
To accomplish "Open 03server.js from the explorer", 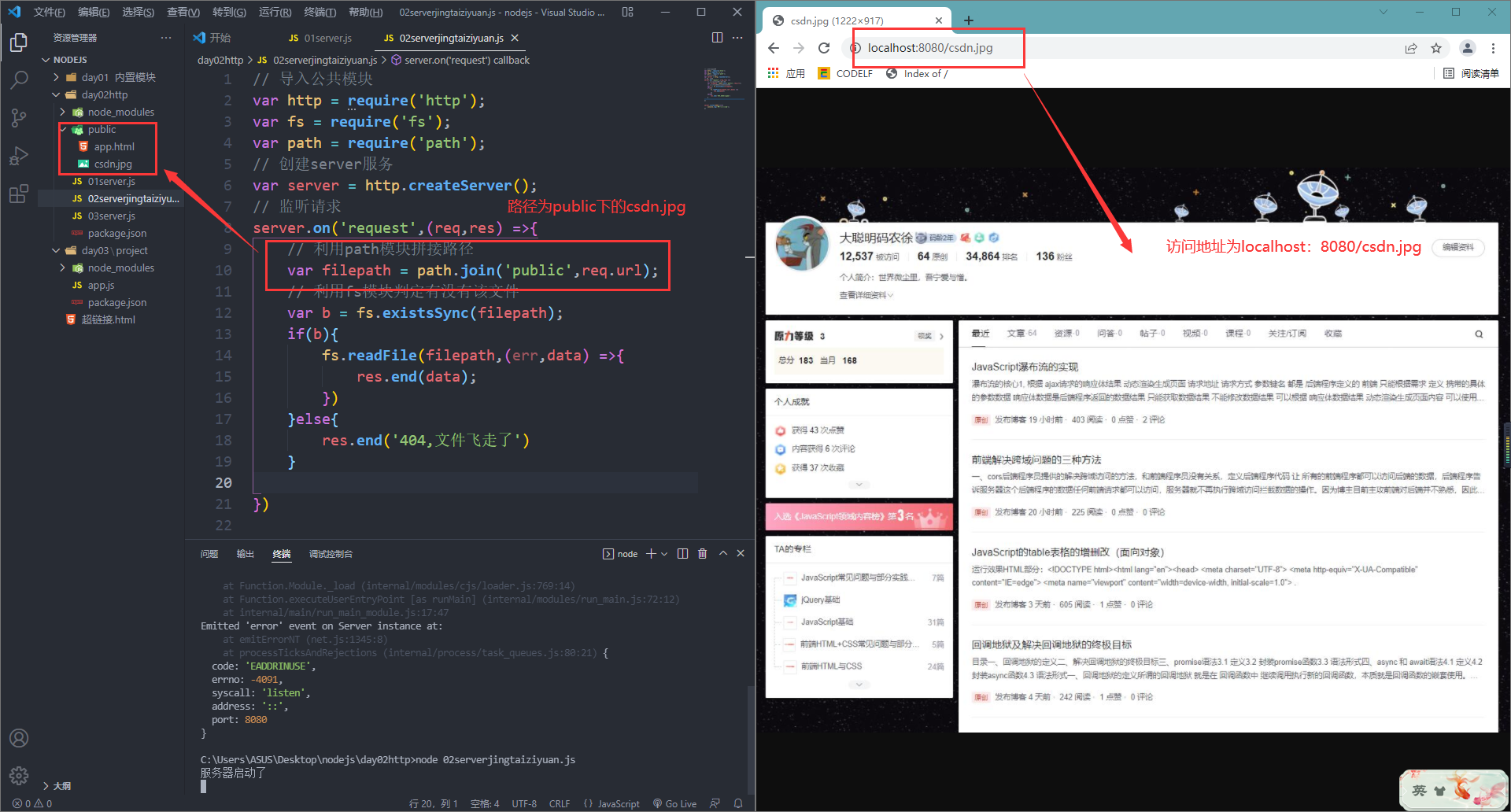I will (112, 216).
